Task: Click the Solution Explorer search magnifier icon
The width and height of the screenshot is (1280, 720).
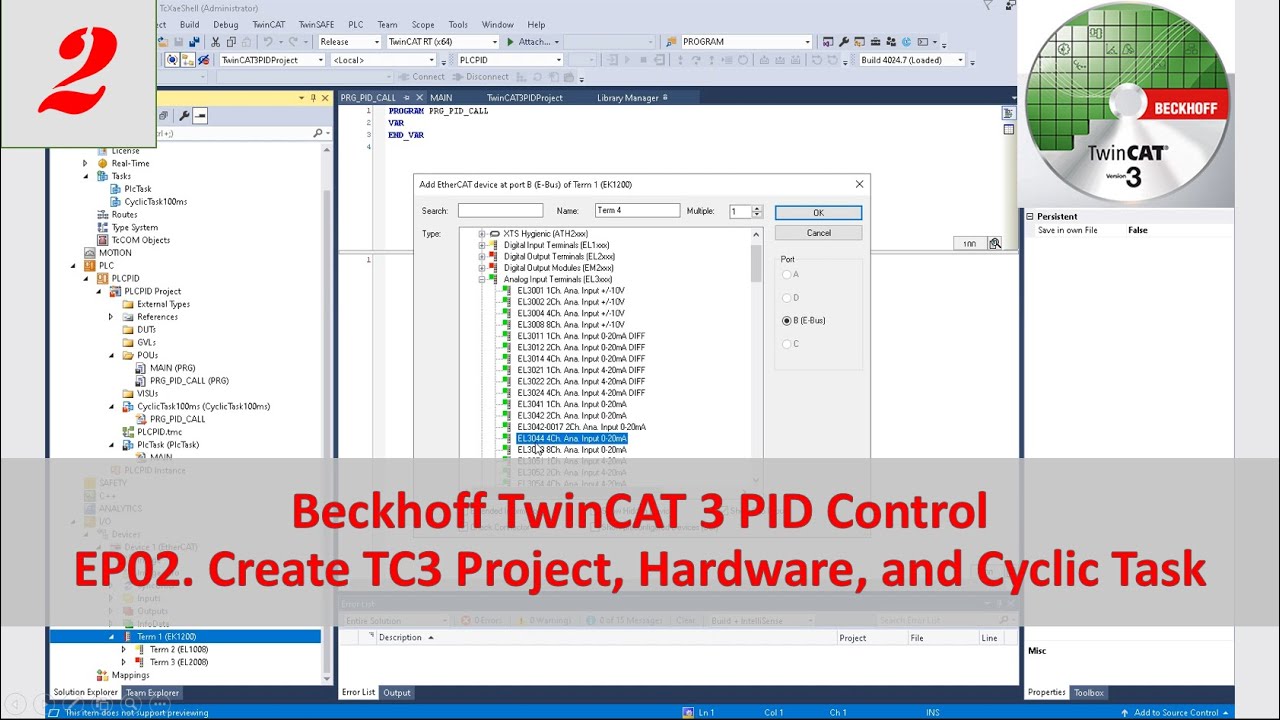Action: click(317, 132)
